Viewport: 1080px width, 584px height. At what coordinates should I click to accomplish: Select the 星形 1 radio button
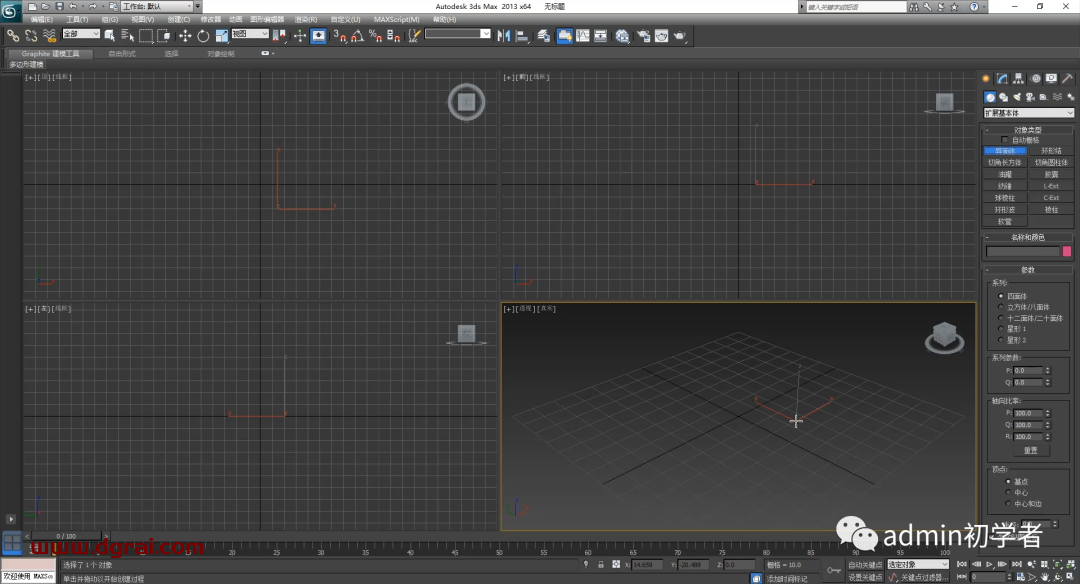pos(1001,329)
